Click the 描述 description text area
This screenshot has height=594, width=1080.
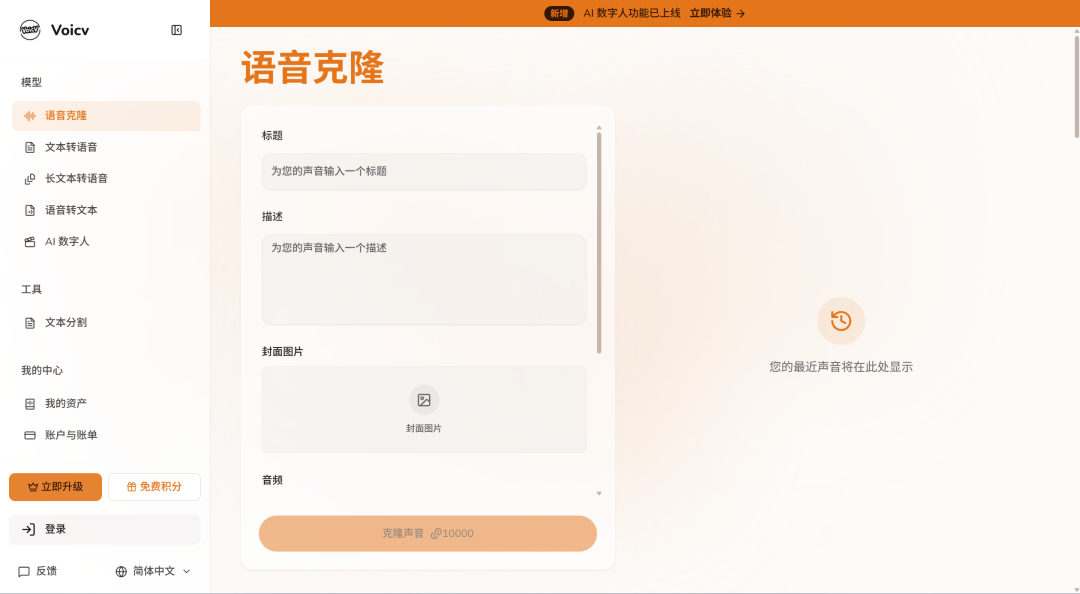click(x=424, y=279)
